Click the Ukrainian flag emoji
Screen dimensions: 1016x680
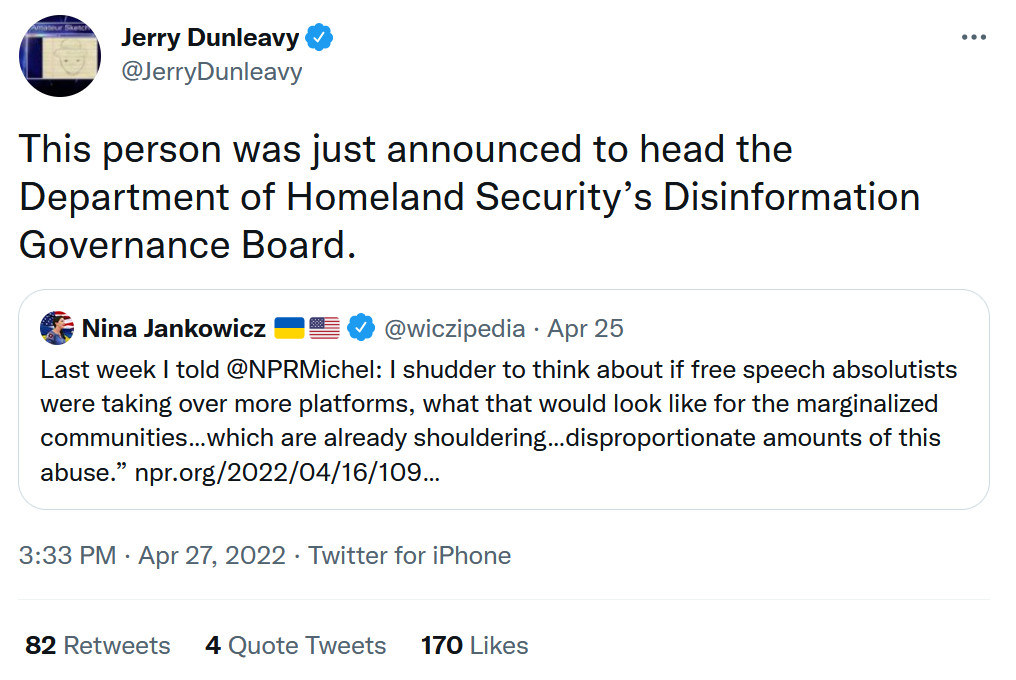(x=289, y=328)
